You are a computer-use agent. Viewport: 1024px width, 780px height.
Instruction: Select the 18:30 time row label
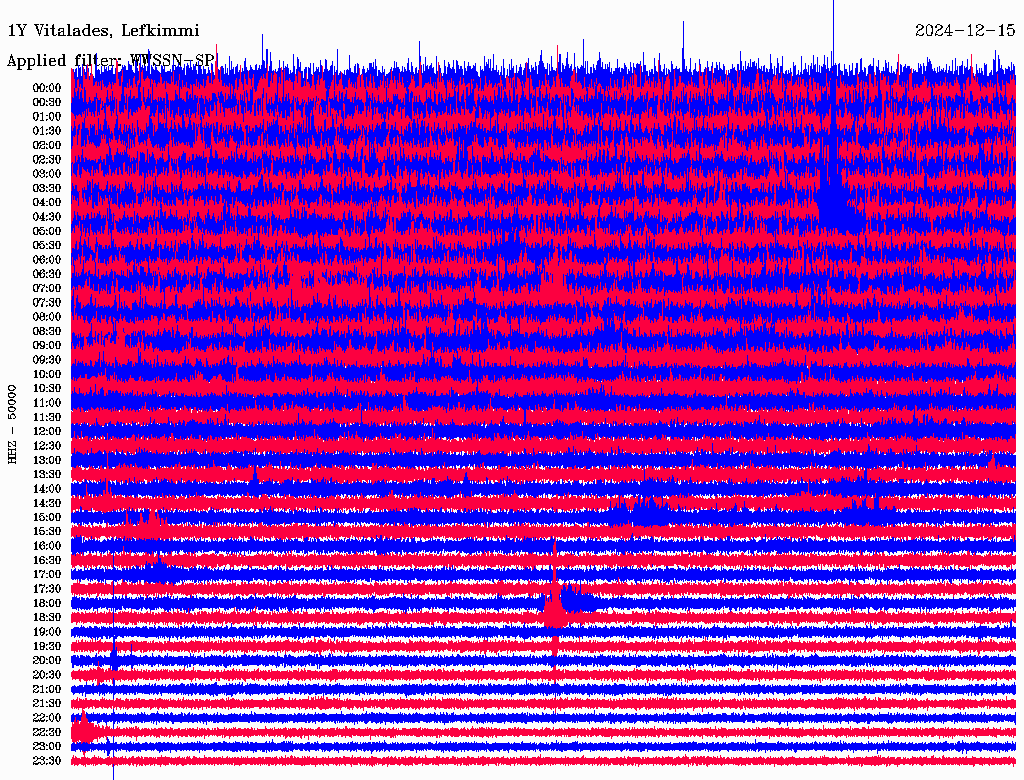47,618
